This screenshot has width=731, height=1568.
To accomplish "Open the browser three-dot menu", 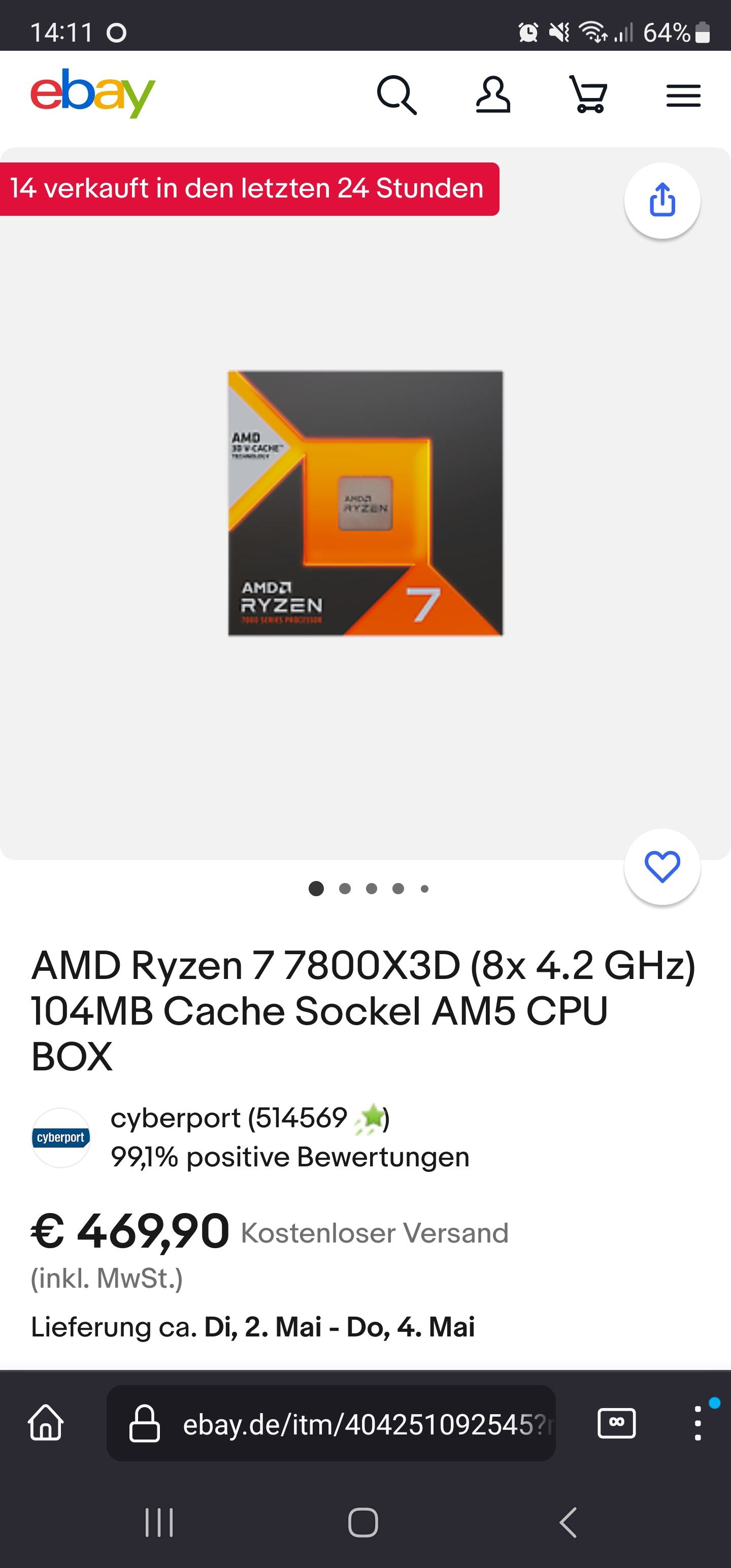I will [697, 1423].
